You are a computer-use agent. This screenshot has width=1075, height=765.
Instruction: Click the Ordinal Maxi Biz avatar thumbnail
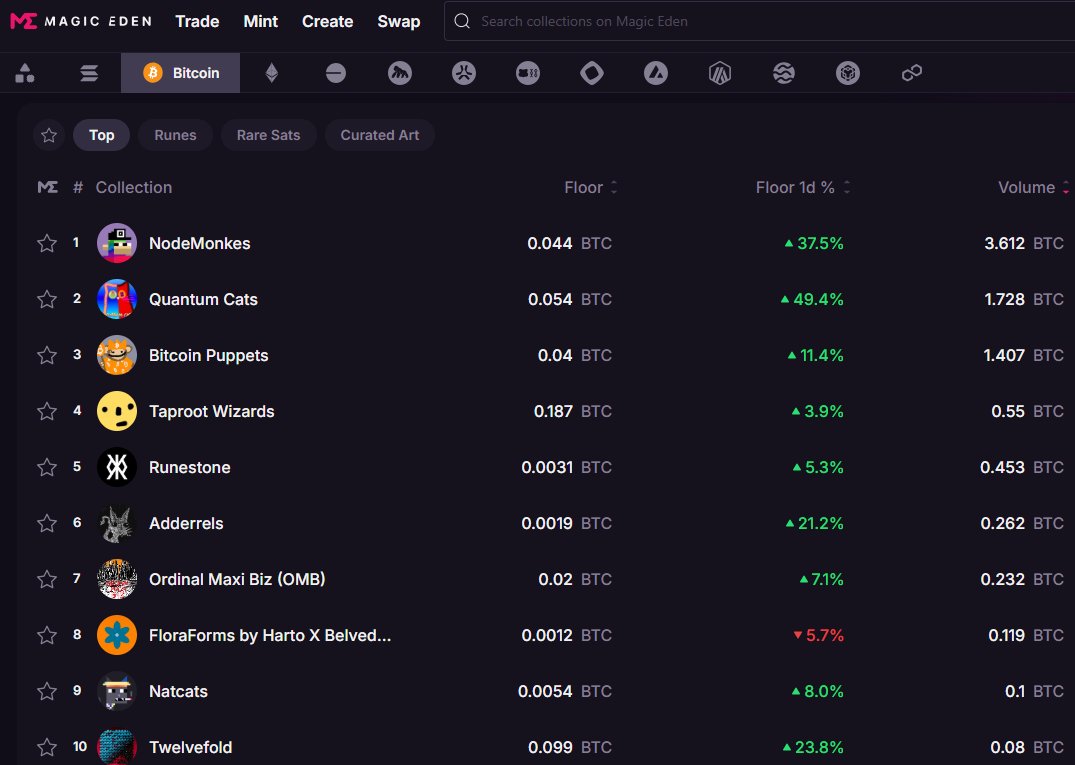[x=117, y=579]
